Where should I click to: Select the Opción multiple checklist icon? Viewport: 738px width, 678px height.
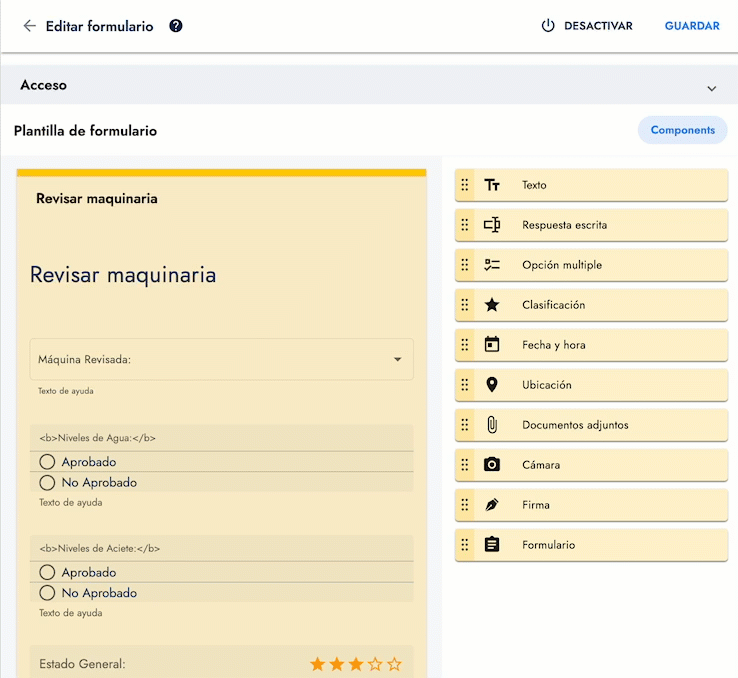[x=492, y=265]
